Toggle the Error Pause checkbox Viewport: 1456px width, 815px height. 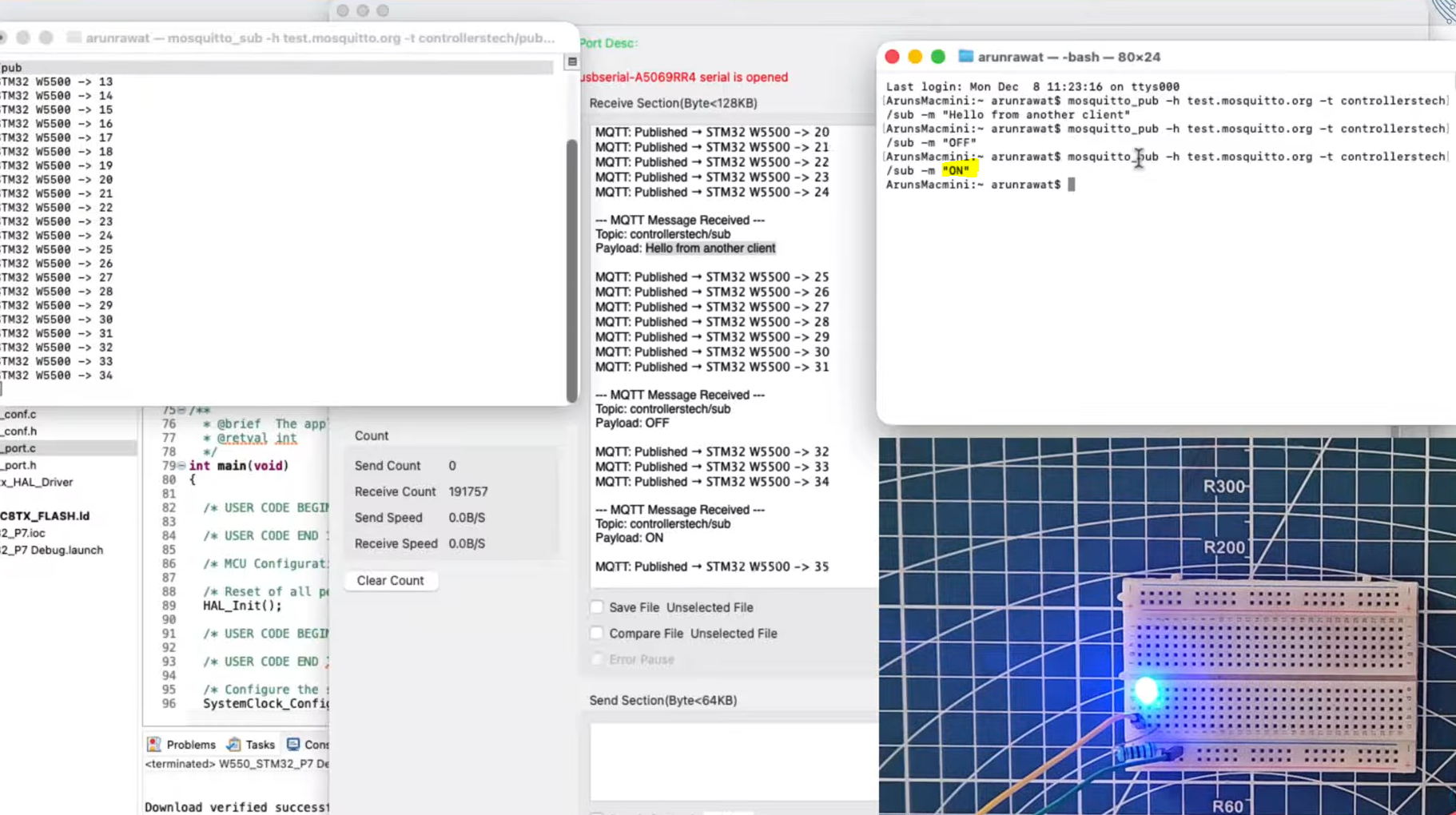[x=597, y=659]
